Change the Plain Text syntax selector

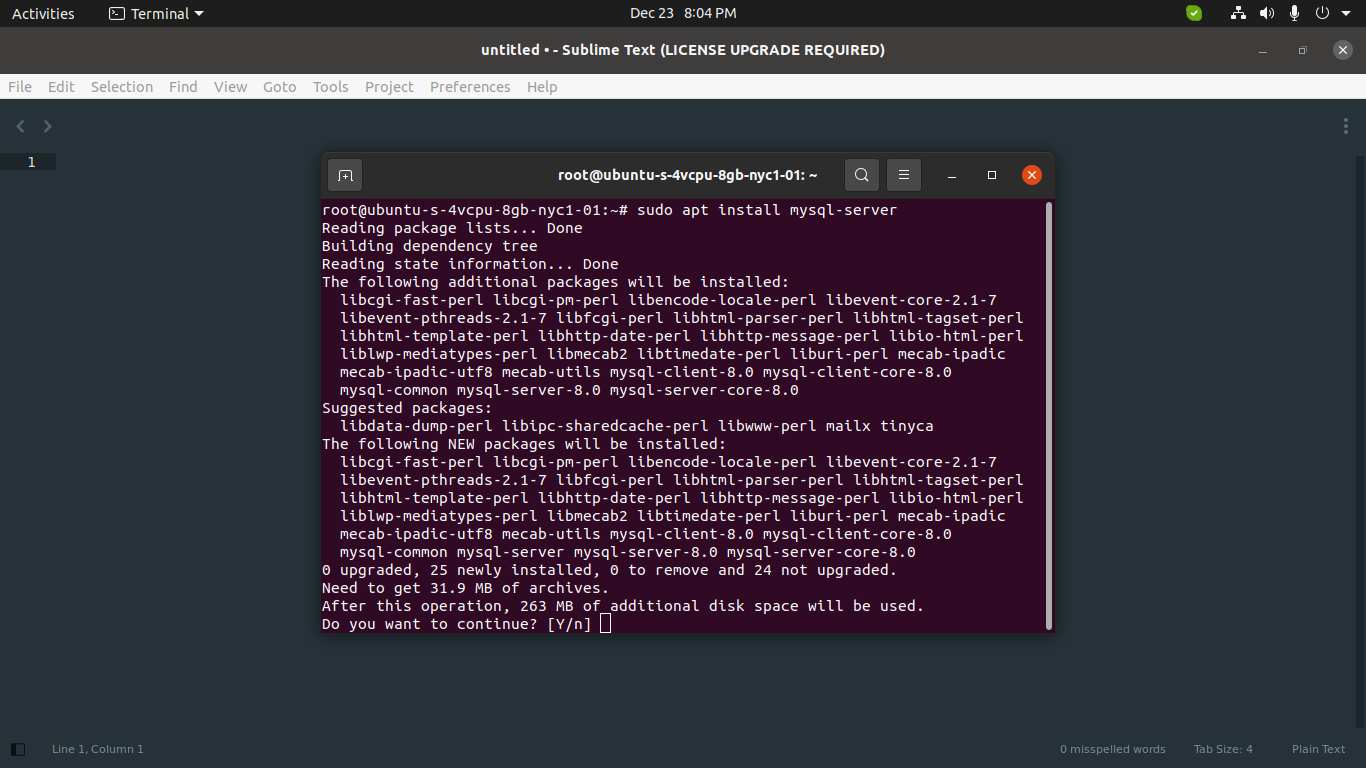tap(1318, 749)
